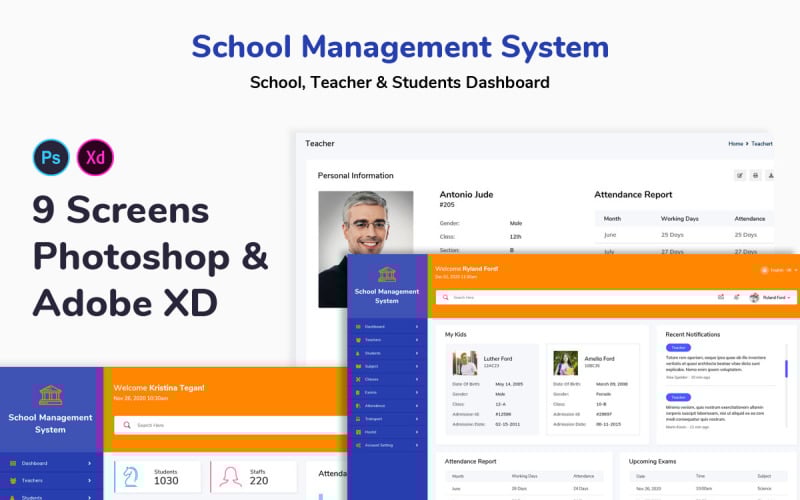This screenshot has height=500, width=800.
Task: Open the Exams sidebar menu item
Action: click(386, 393)
